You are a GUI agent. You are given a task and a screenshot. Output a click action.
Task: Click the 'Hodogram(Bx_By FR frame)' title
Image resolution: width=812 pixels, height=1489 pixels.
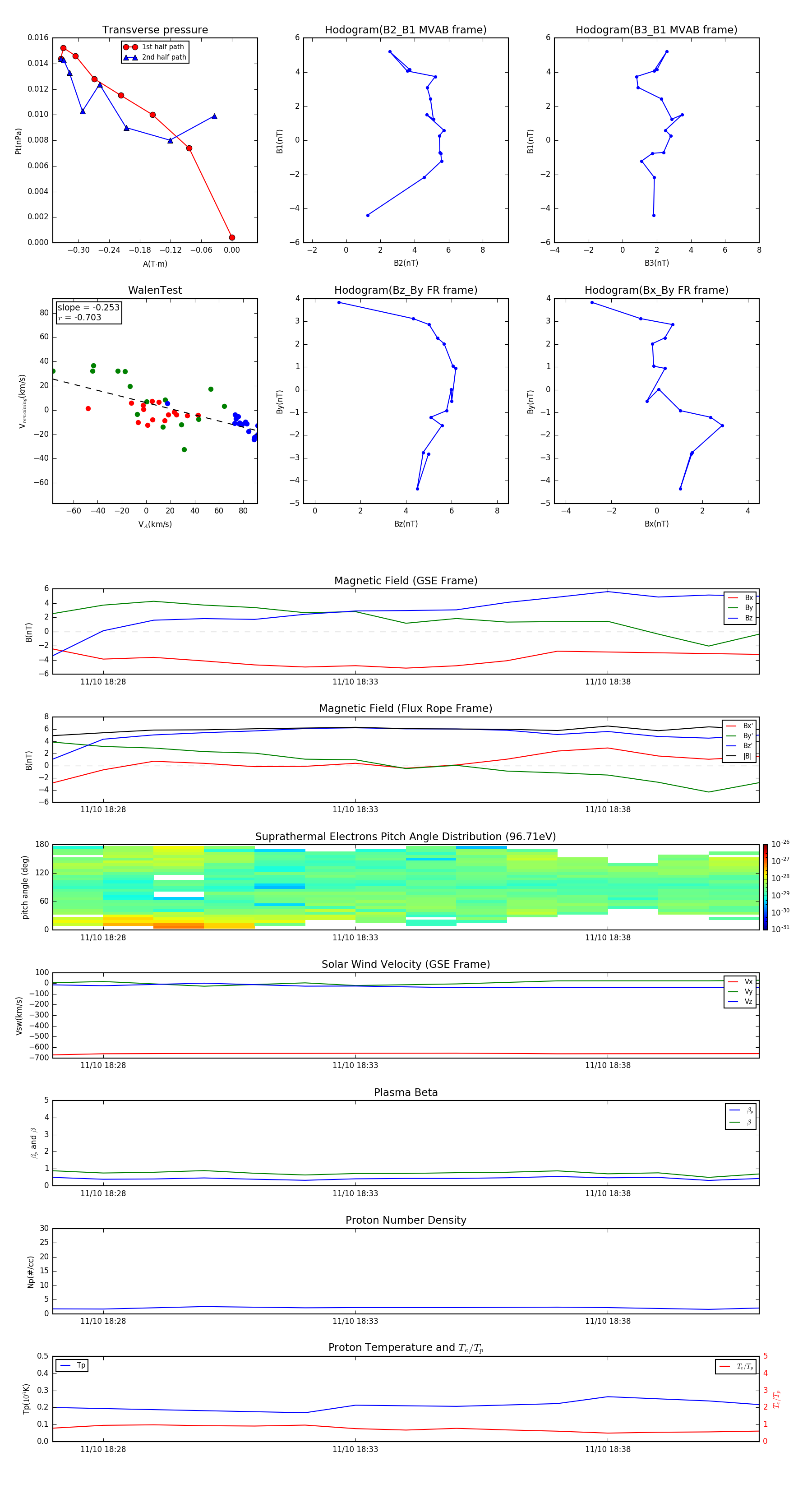656,290
